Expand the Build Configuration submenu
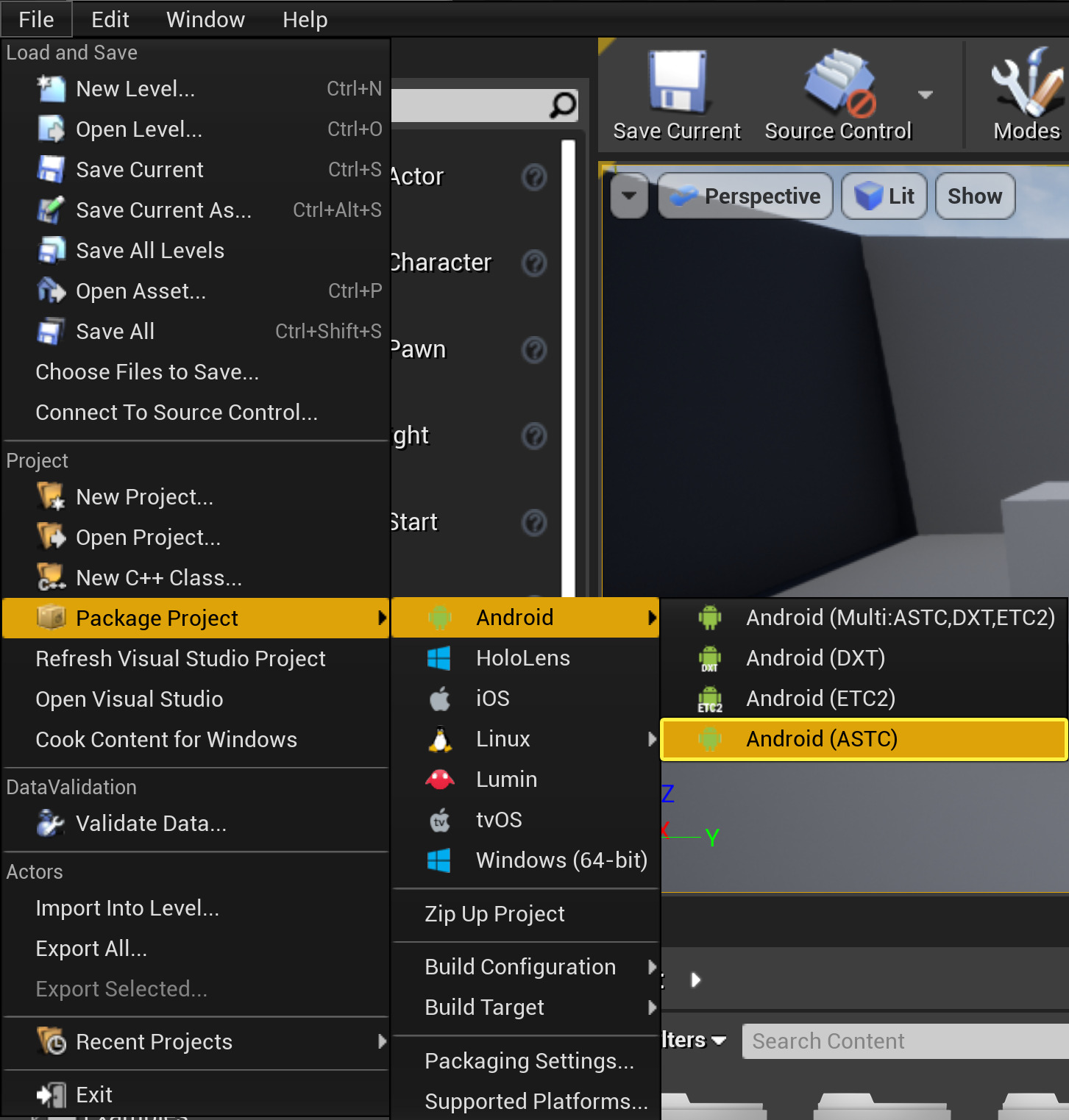Screen dimensions: 1069x1120 (519, 966)
